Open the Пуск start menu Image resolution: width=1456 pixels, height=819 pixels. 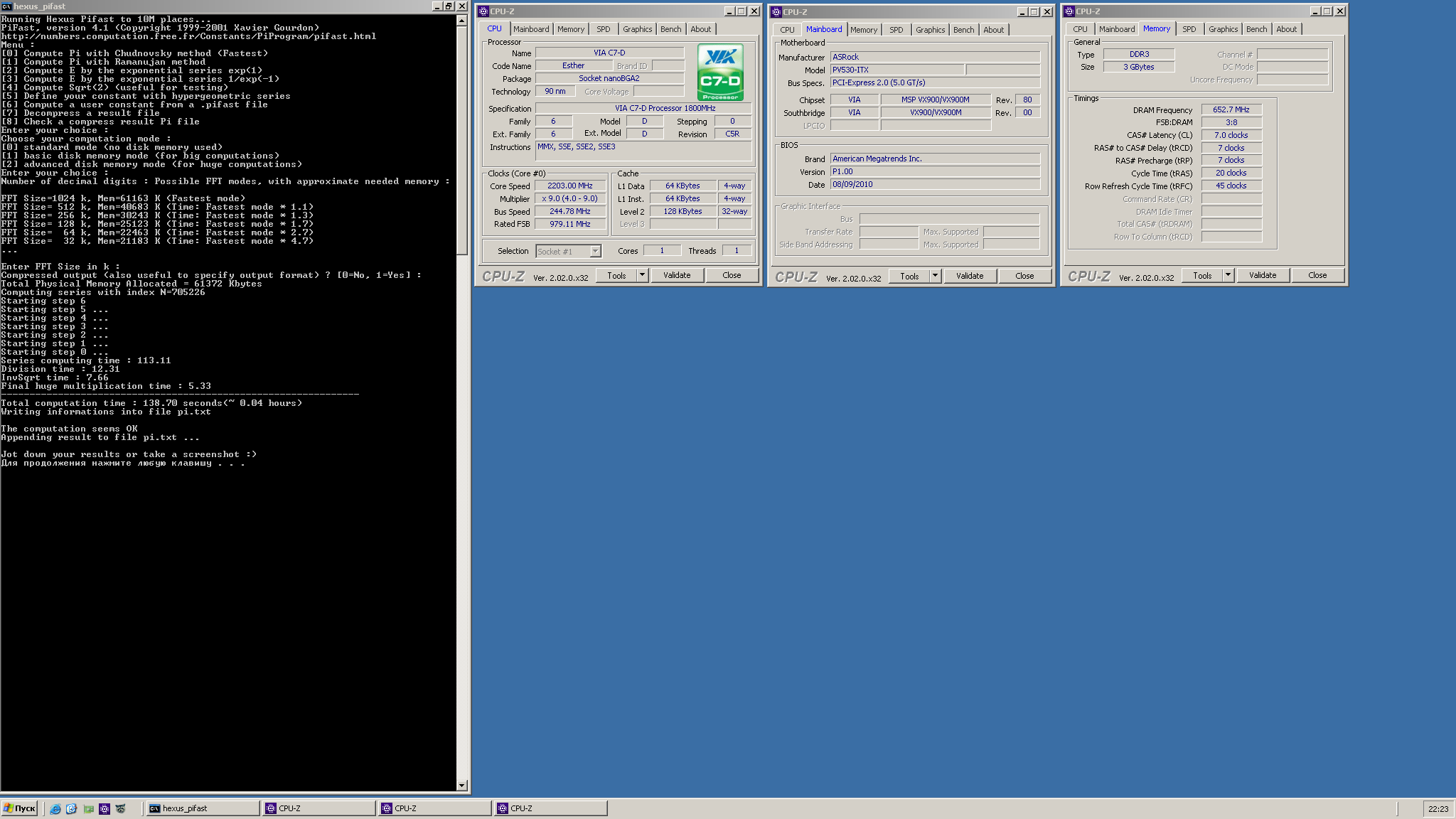point(20,808)
